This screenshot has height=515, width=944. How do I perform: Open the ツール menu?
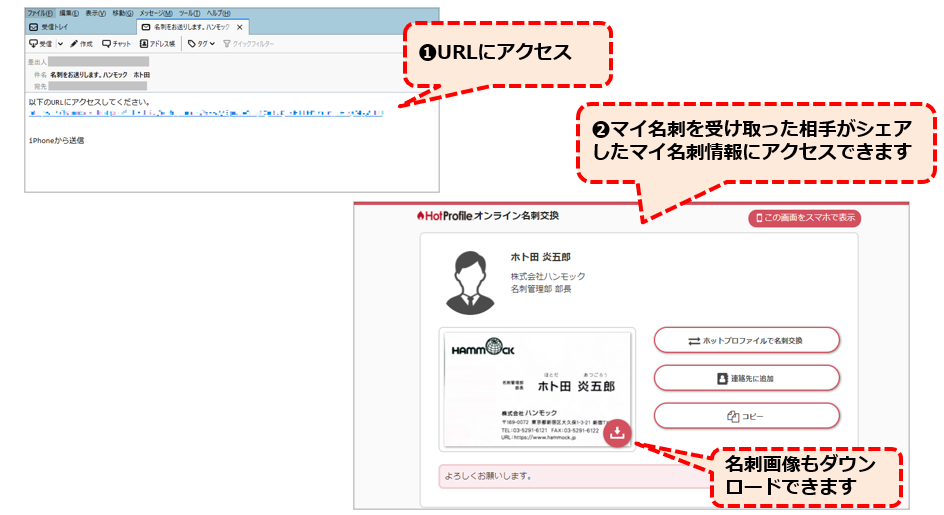tap(189, 13)
